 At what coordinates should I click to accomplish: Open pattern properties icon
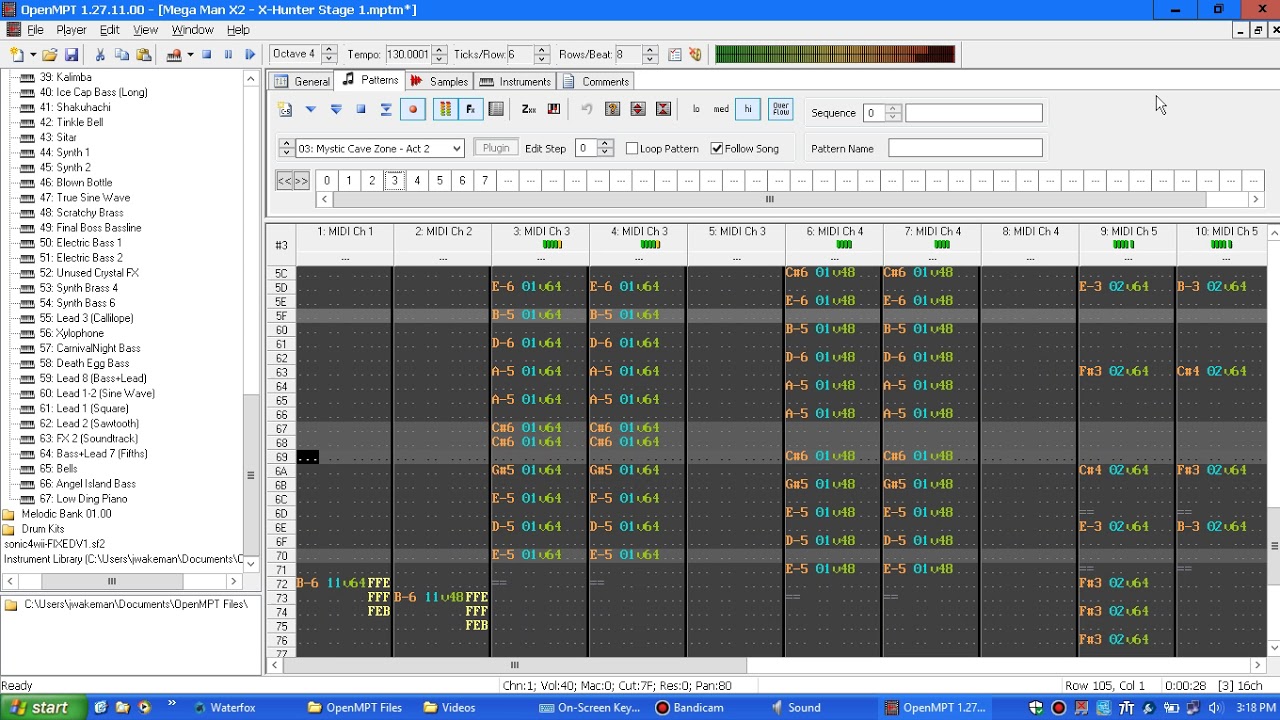point(496,109)
